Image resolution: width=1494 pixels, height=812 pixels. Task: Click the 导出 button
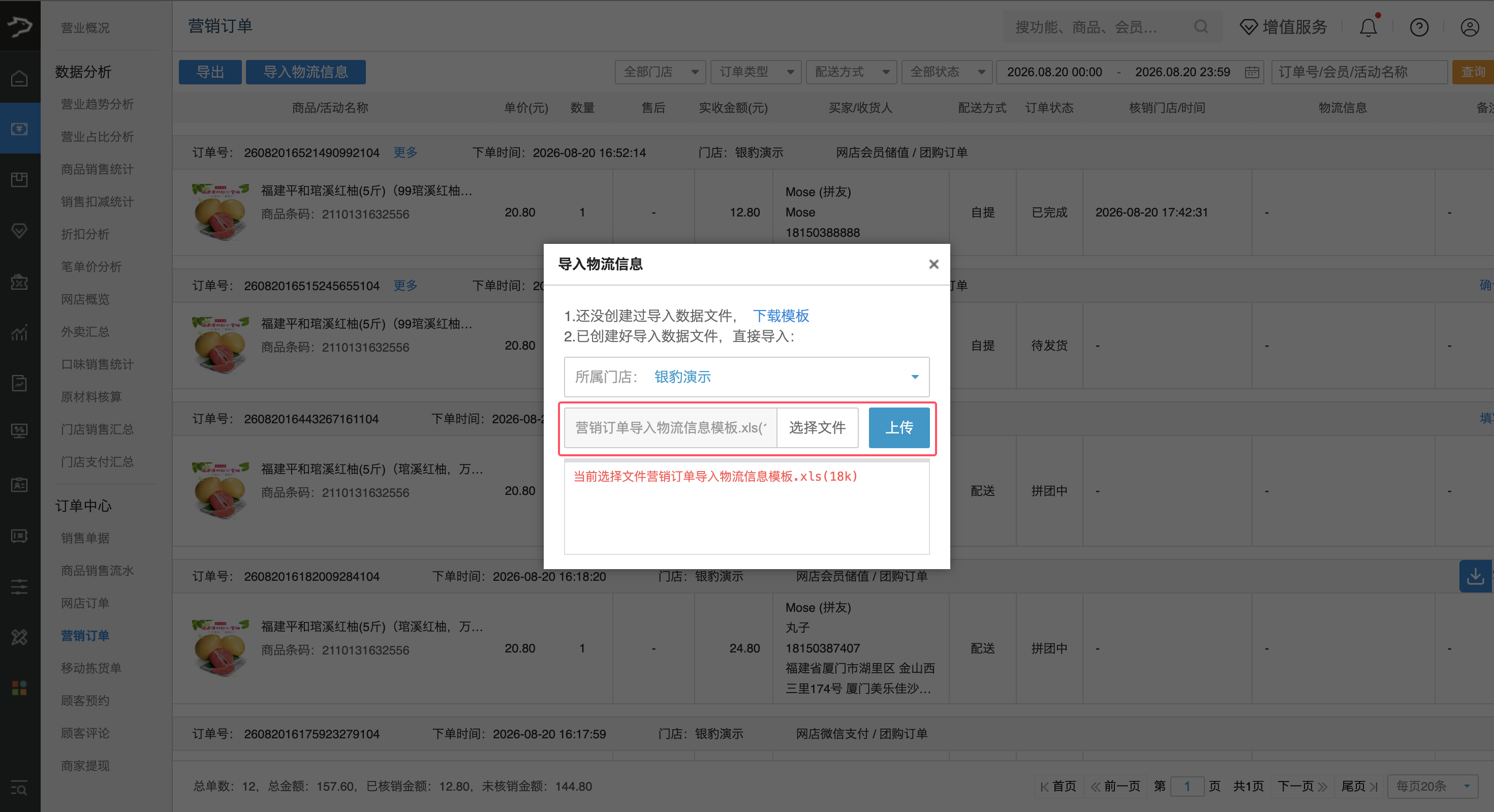pyautogui.click(x=210, y=72)
